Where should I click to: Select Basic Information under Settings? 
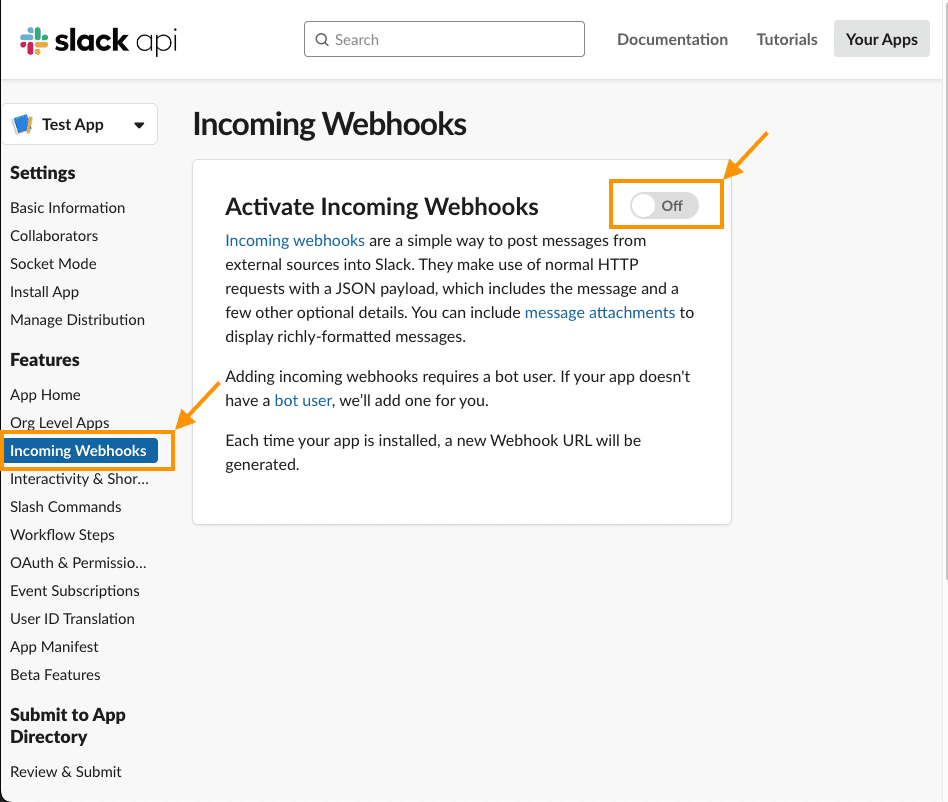click(x=67, y=207)
